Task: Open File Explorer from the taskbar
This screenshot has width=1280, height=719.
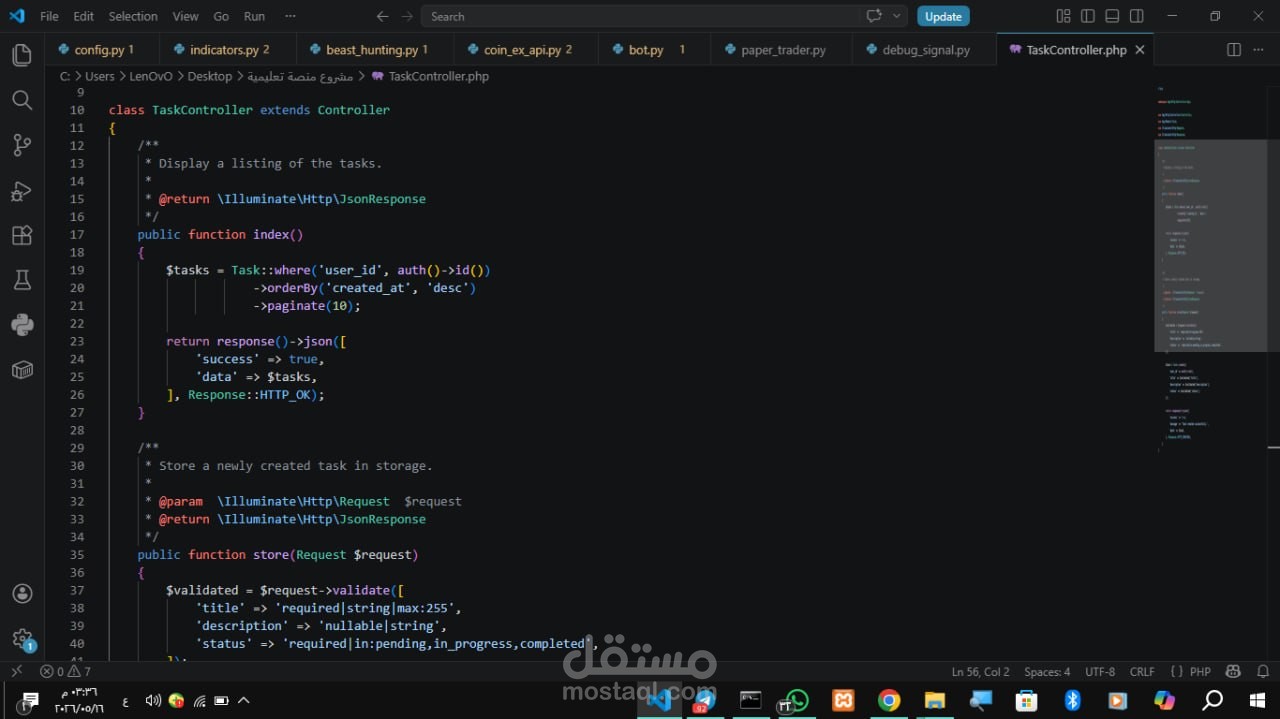Action: tap(935, 700)
